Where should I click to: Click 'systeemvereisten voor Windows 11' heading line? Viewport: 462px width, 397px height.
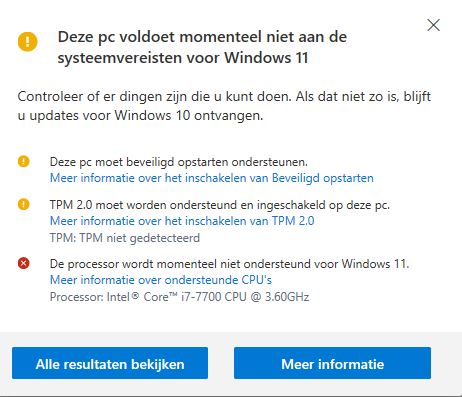(183, 57)
